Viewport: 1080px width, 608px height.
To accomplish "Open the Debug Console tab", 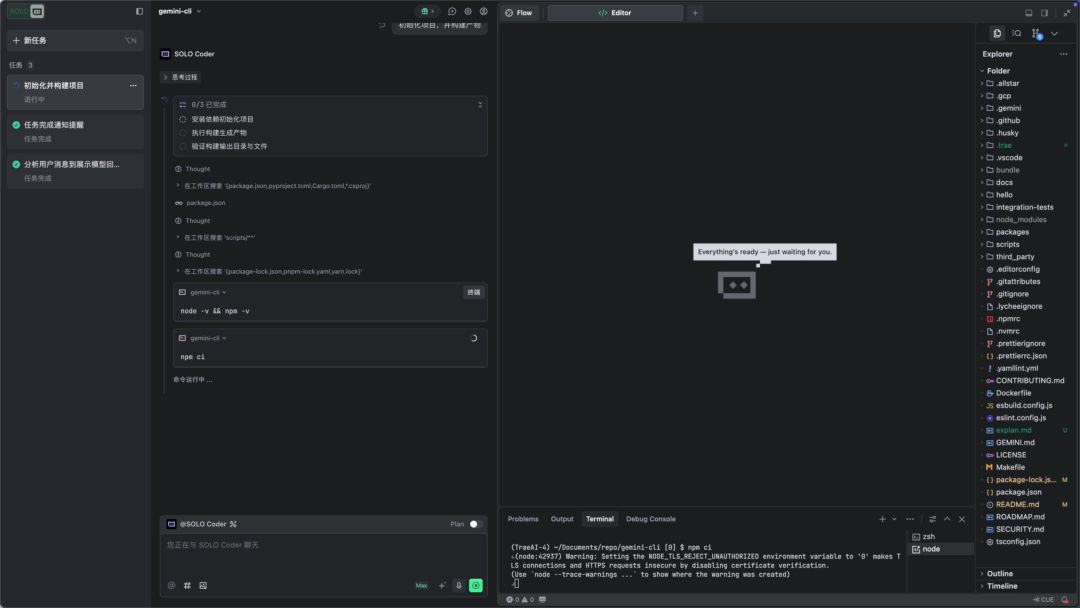I will tap(650, 519).
